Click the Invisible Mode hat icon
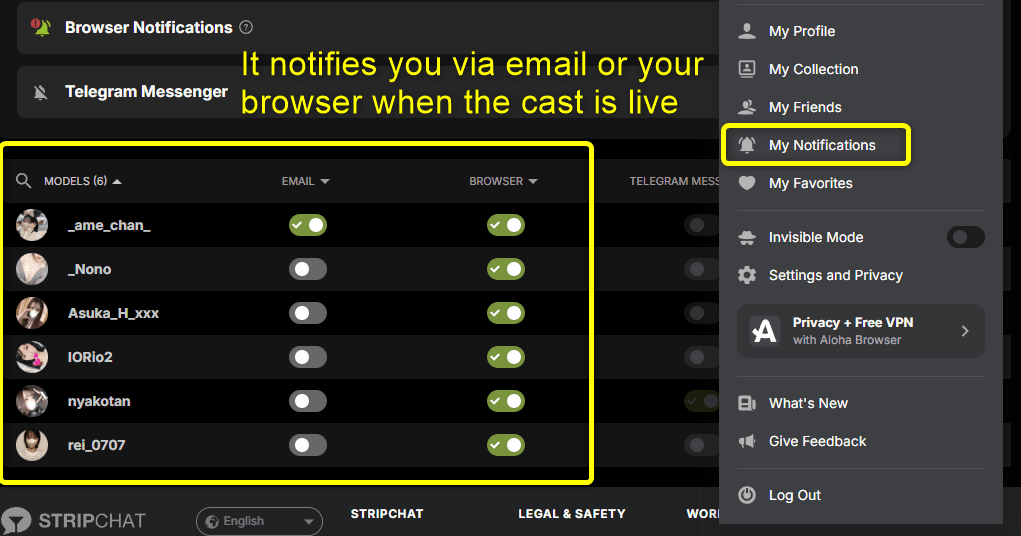The height and width of the screenshot is (536, 1021). 747,237
